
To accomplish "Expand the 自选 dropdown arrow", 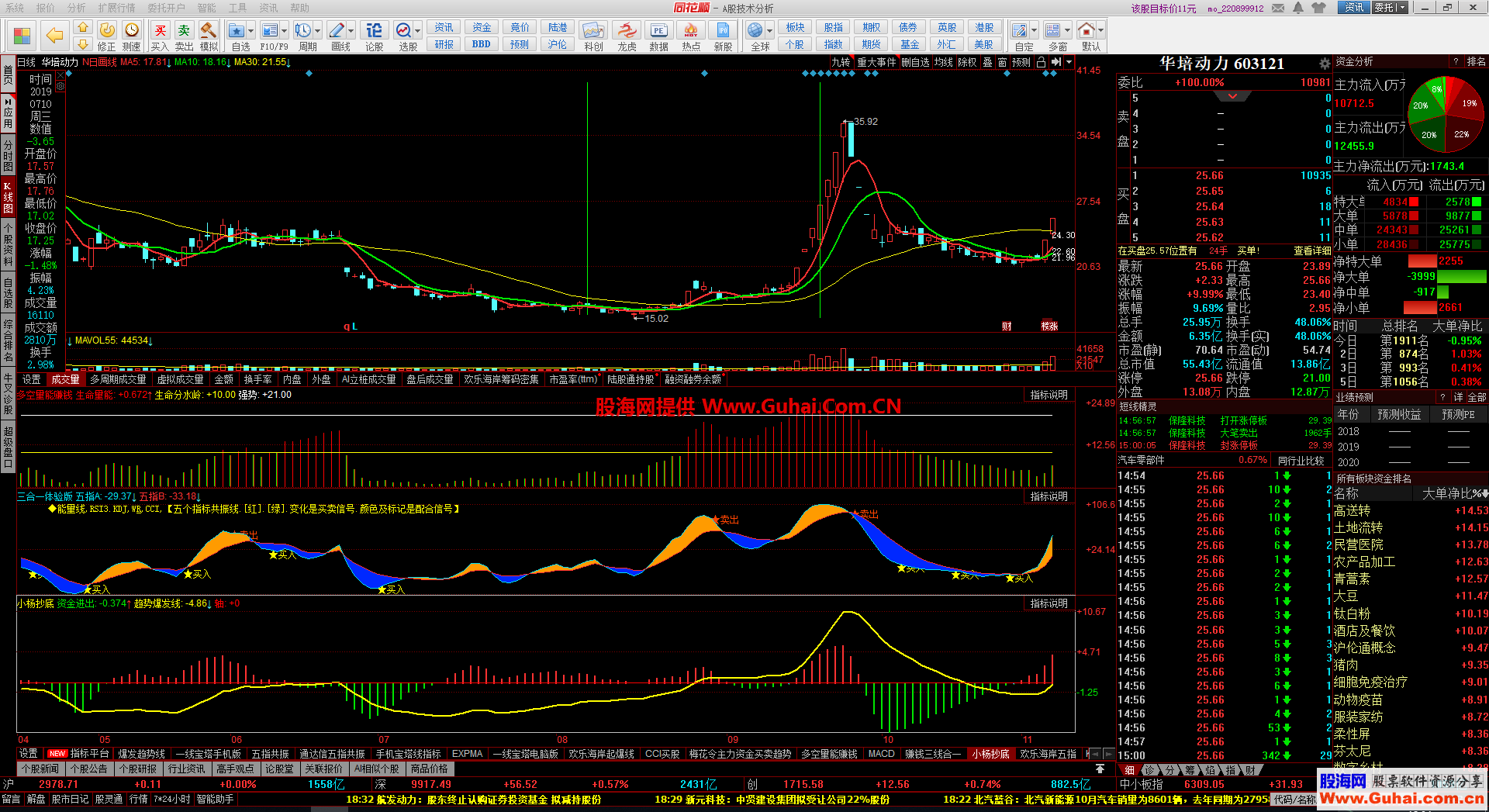I will click(251, 31).
